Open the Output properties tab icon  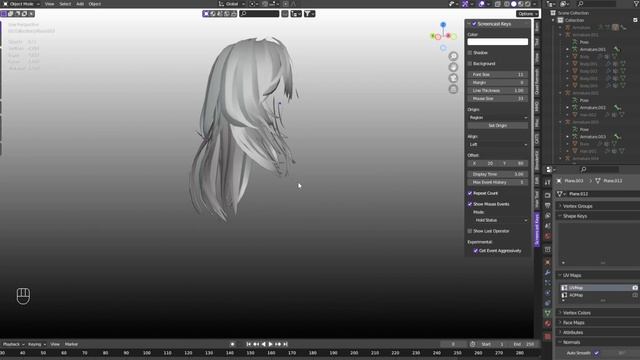548,206
